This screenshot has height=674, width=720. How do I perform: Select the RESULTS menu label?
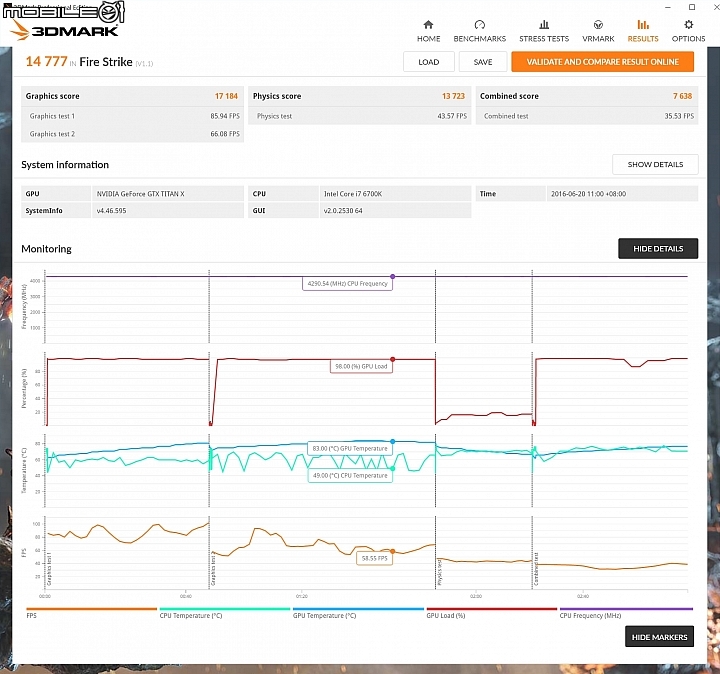643,39
